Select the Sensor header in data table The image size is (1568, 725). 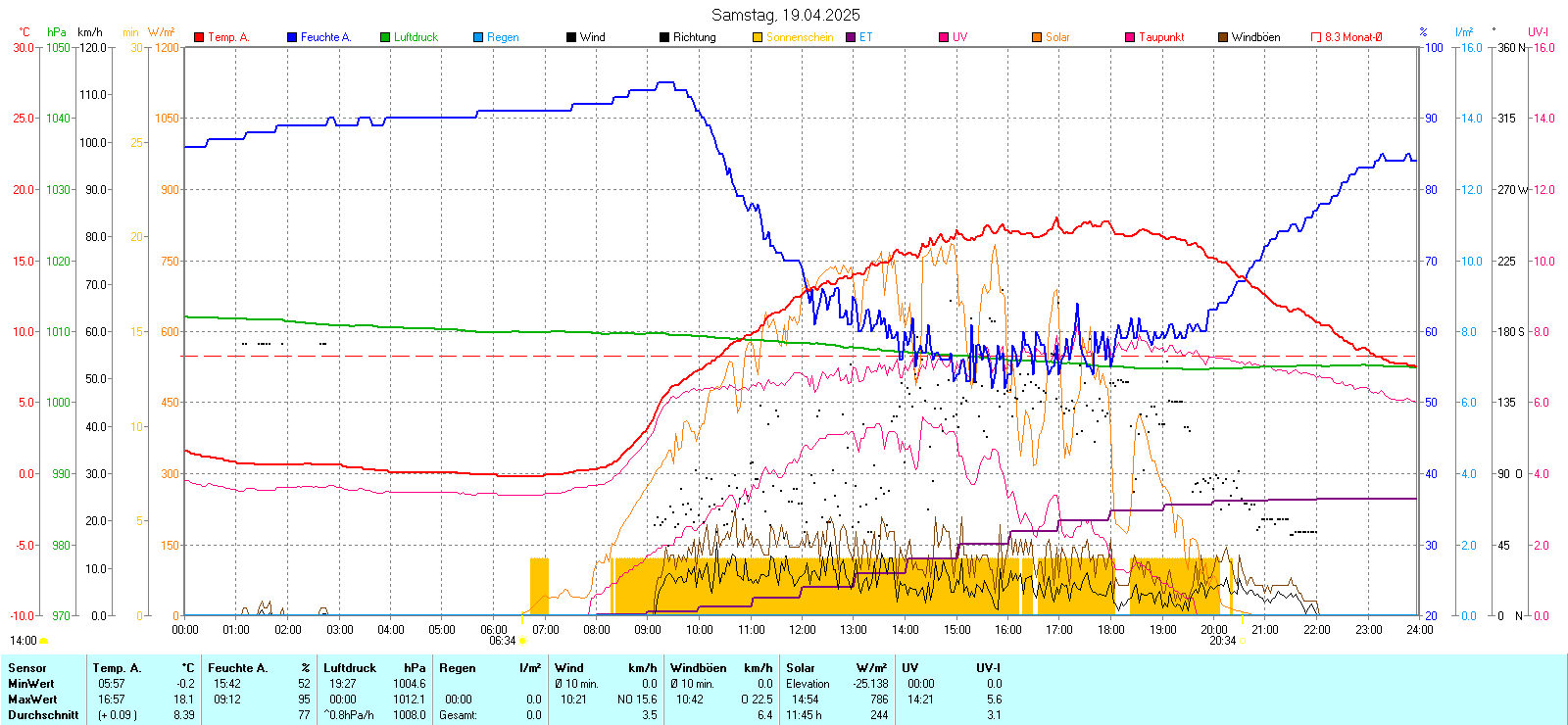(x=27, y=668)
